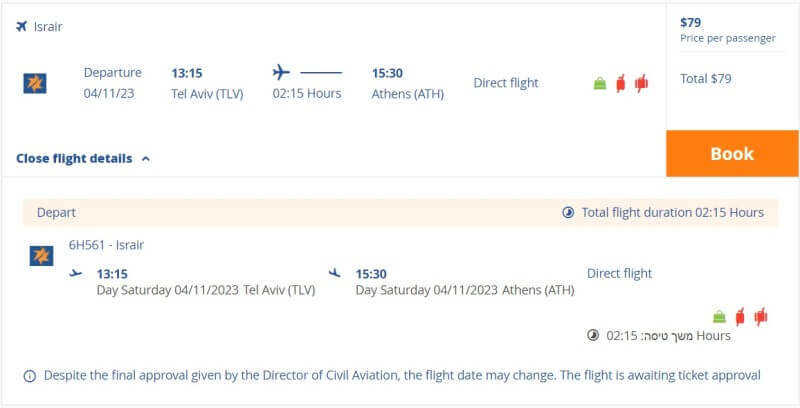Screen dimensions: 800x408
Task: Book the $79 Israir flight
Action: 732,154
